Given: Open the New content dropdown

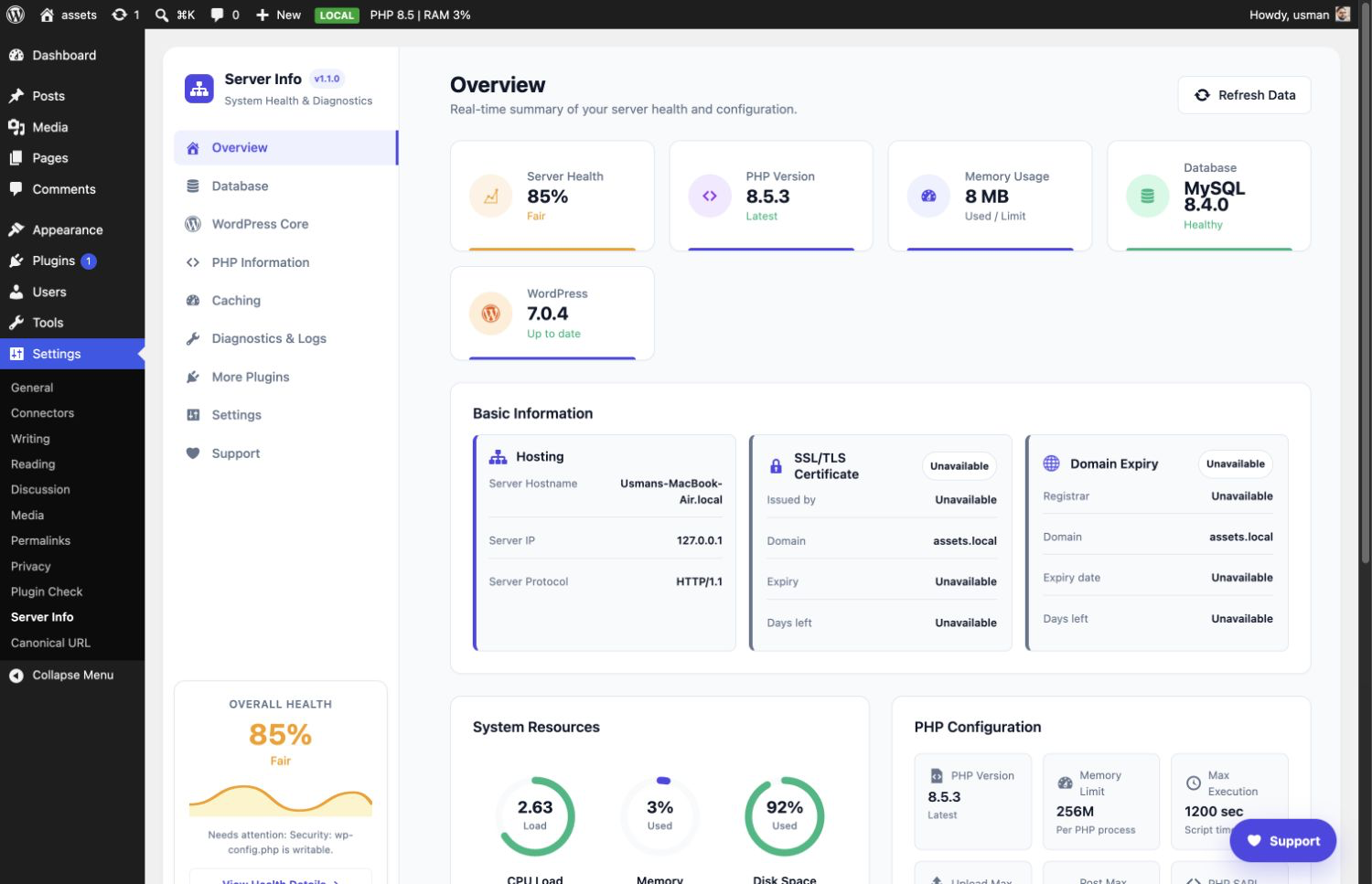Looking at the screenshot, I should [x=278, y=15].
